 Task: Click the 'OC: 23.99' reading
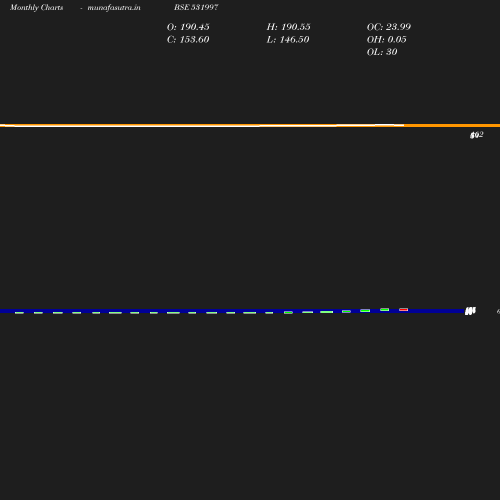click(389, 27)
